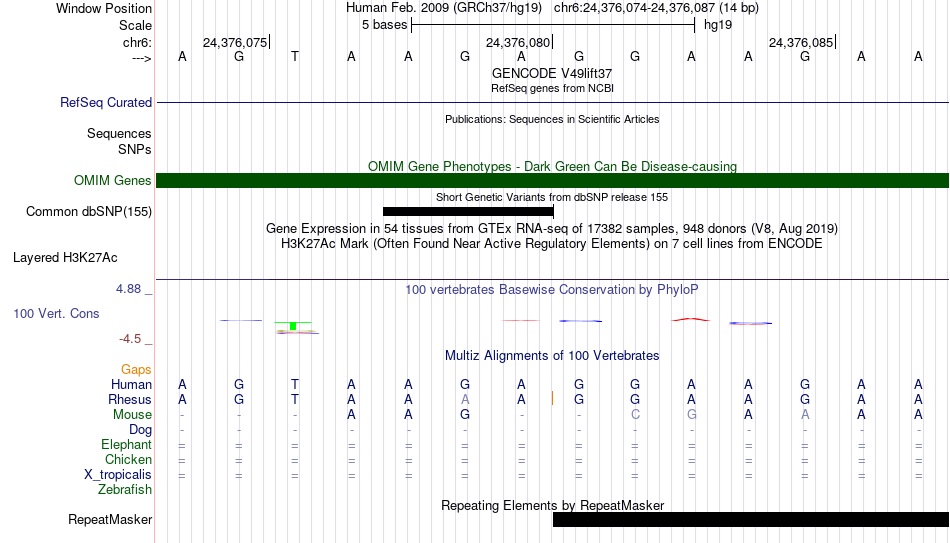Click the Sequences track label
The width and height of the screenshot is (950, 543).
(119, 133)
